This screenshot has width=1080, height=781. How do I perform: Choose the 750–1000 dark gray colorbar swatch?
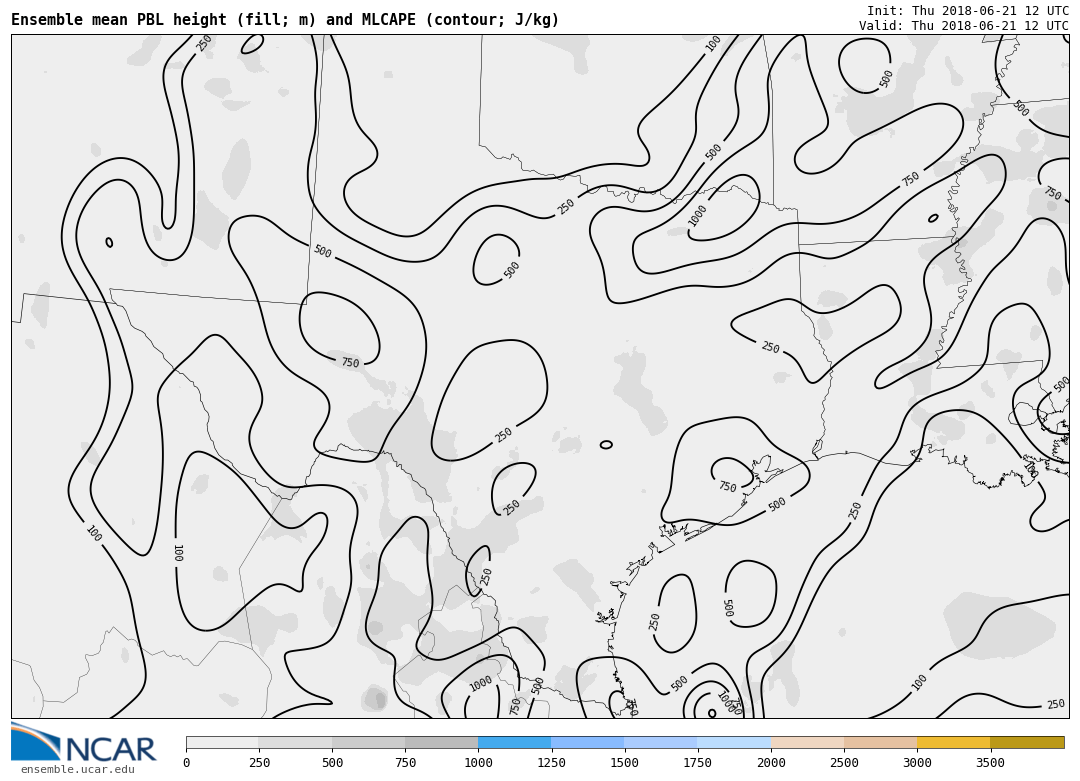pyautogui.click(x=441, y=742)
